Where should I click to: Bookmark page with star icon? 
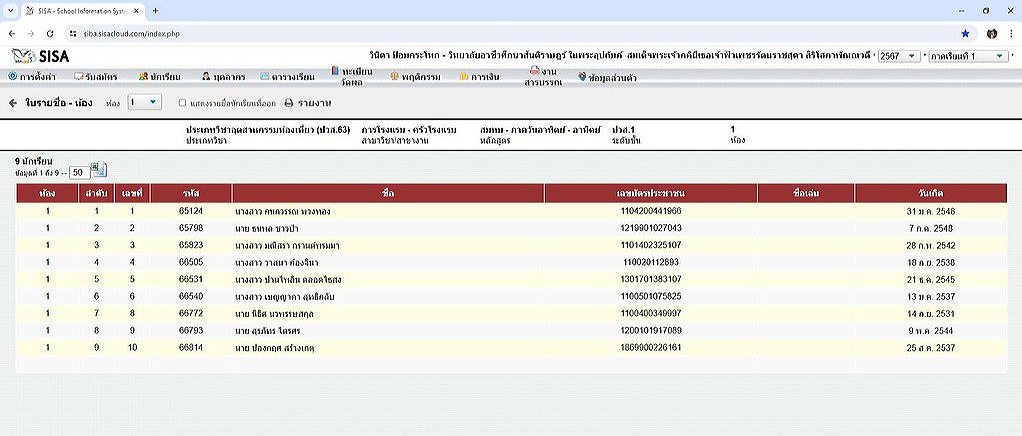[964, 33]
